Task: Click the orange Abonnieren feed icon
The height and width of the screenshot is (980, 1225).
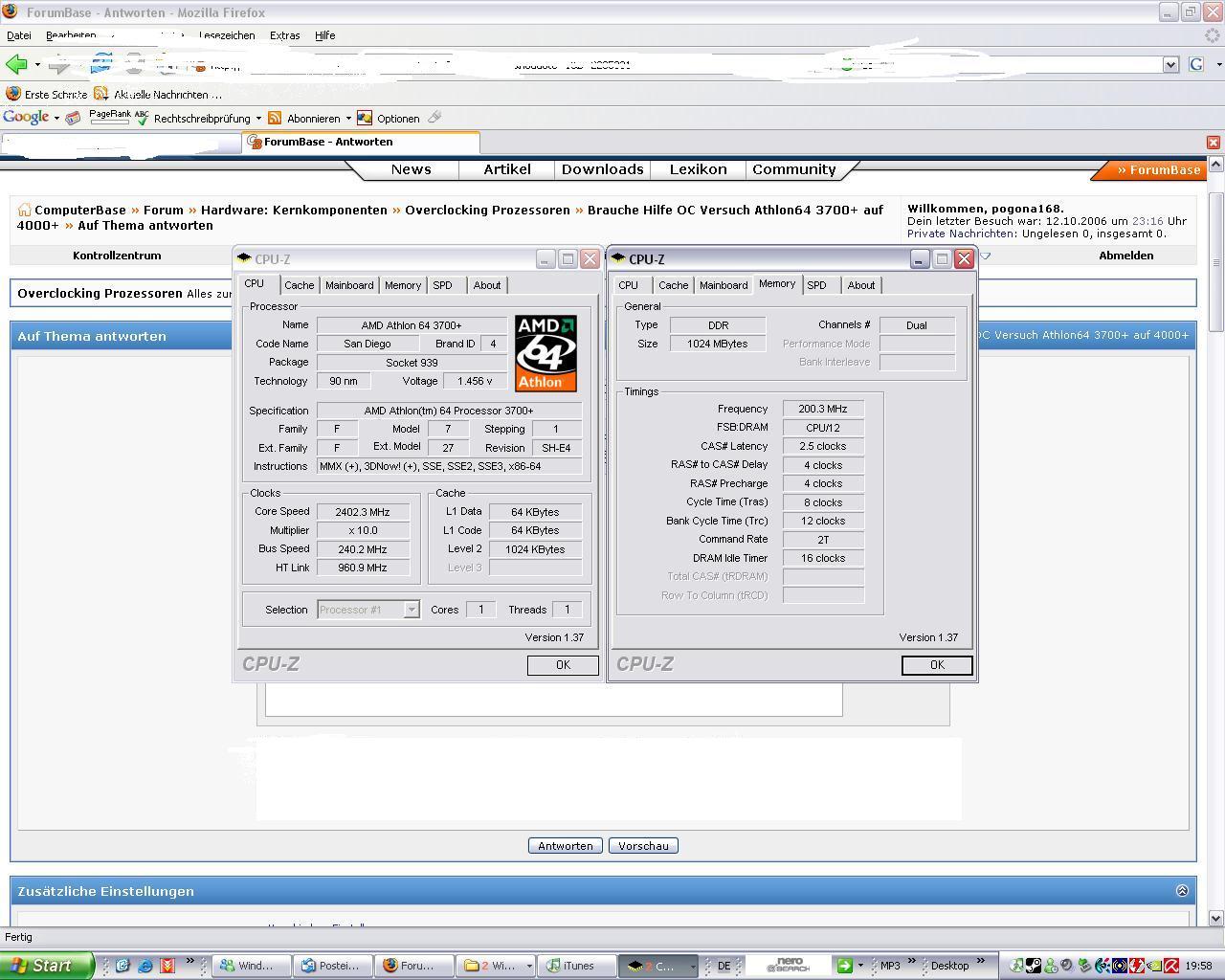Action: [275, 118]
